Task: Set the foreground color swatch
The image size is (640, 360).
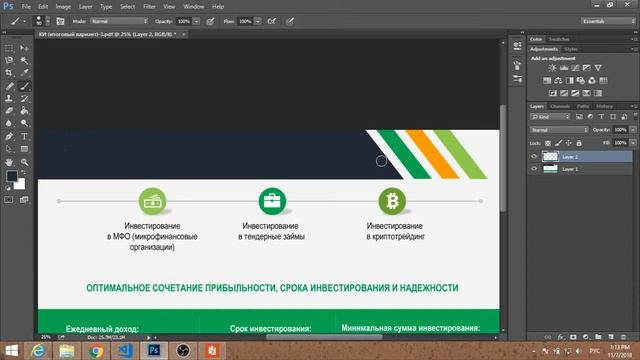Action: tap(11, 176)
